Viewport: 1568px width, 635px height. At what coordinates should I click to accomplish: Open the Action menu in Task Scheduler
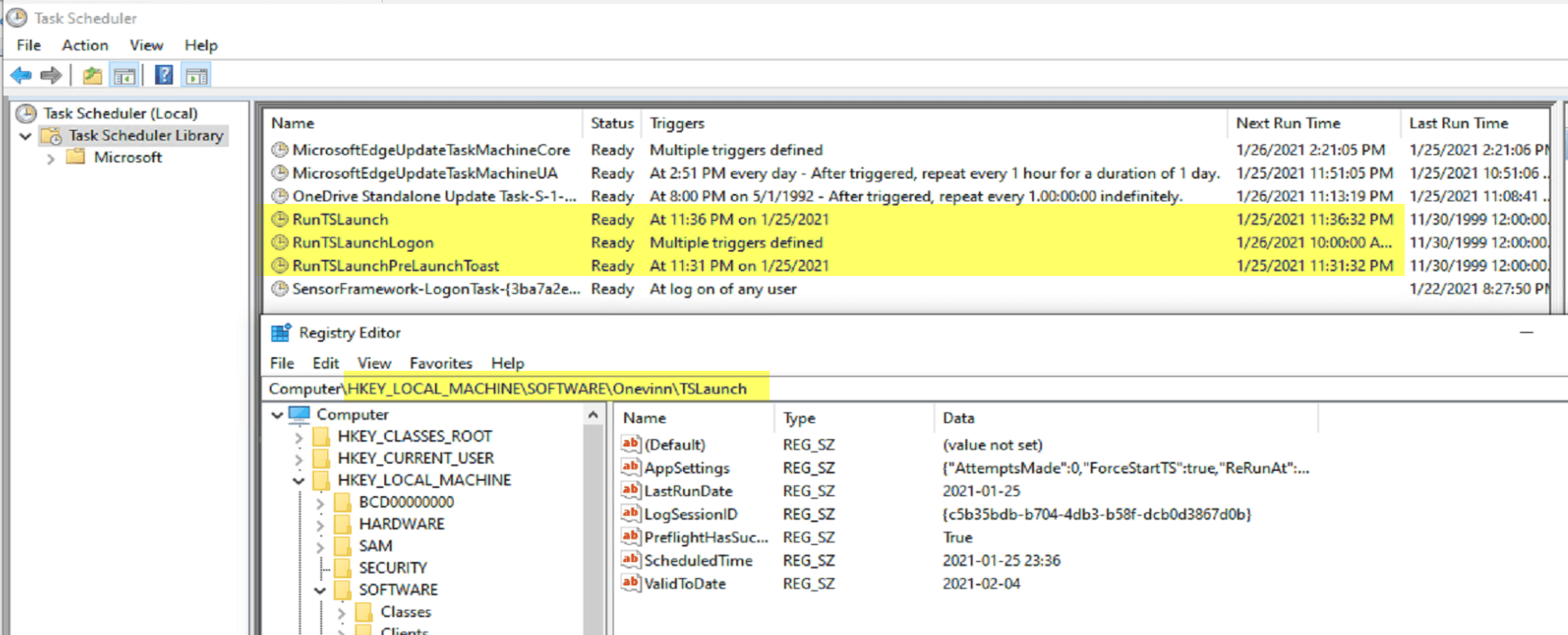point(85,45)
